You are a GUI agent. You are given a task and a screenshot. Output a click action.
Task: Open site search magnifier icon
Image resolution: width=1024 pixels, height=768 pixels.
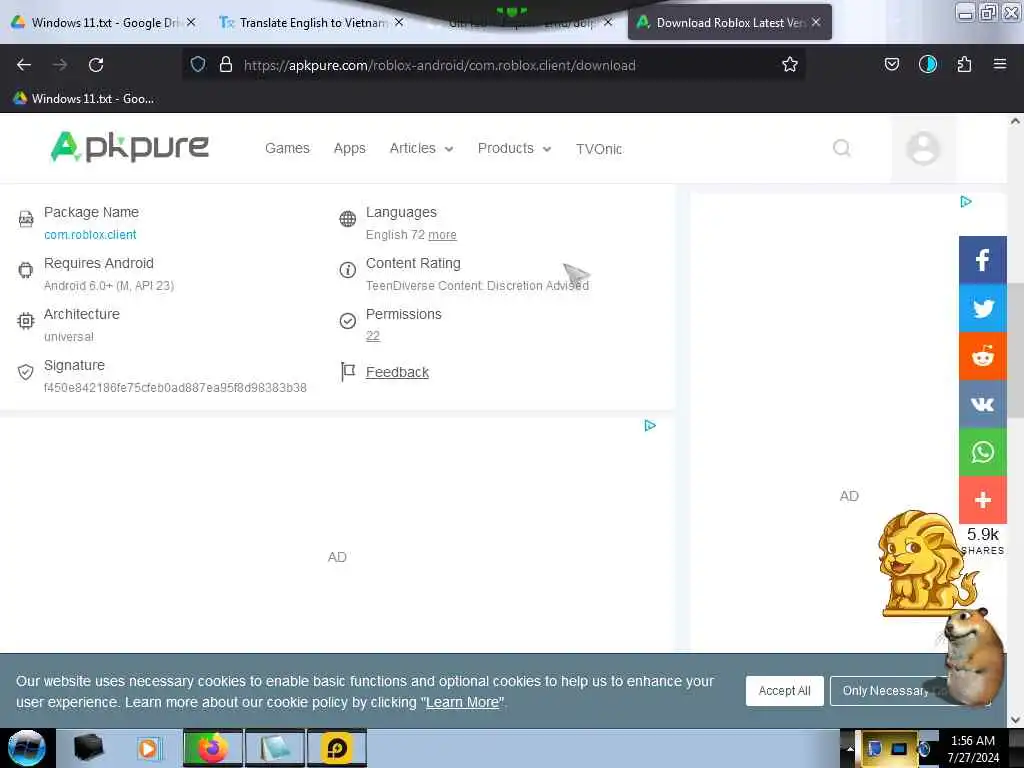842,148
